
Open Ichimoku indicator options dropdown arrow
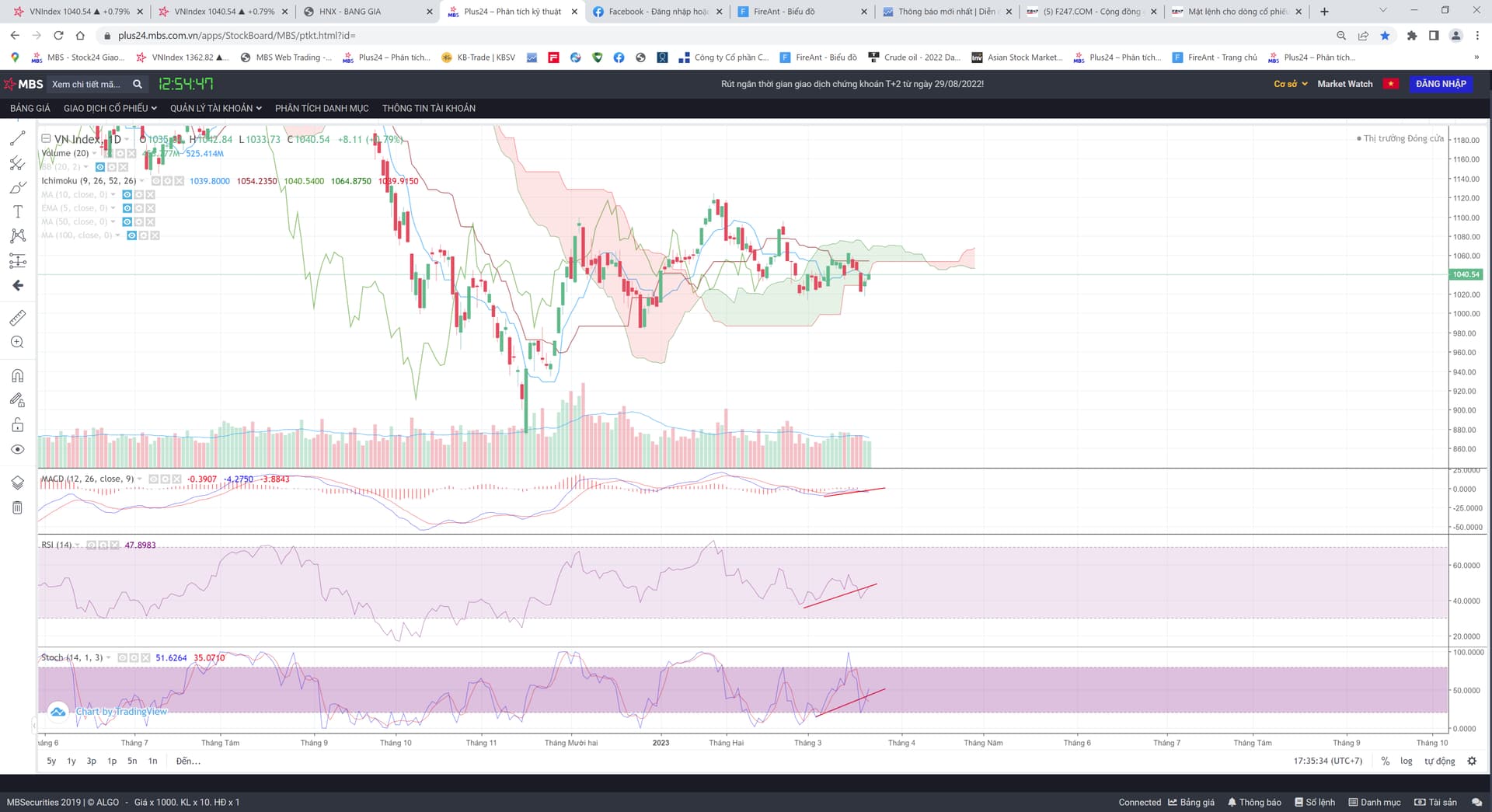[x=142, y=181]
